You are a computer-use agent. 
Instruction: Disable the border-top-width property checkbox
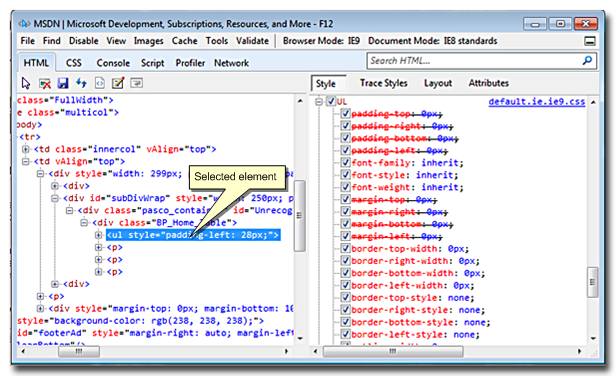(345, 249)
